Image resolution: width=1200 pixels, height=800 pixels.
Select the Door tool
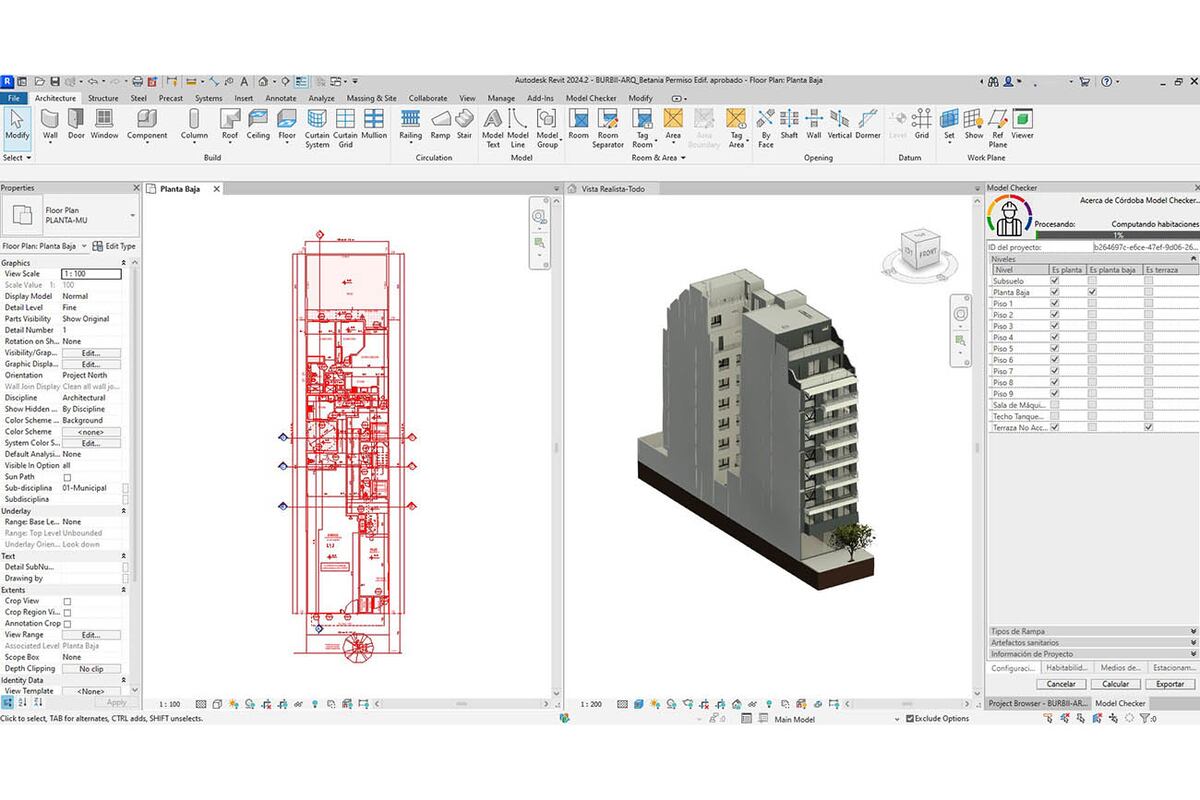[76, 123]
